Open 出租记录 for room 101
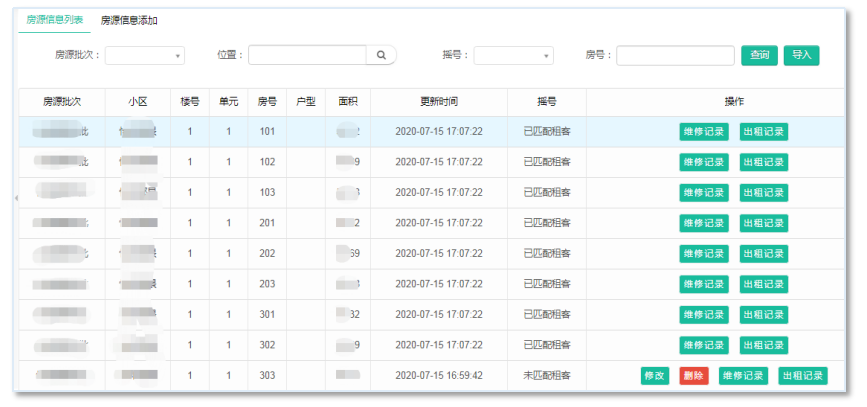 [x=763, y=131]
